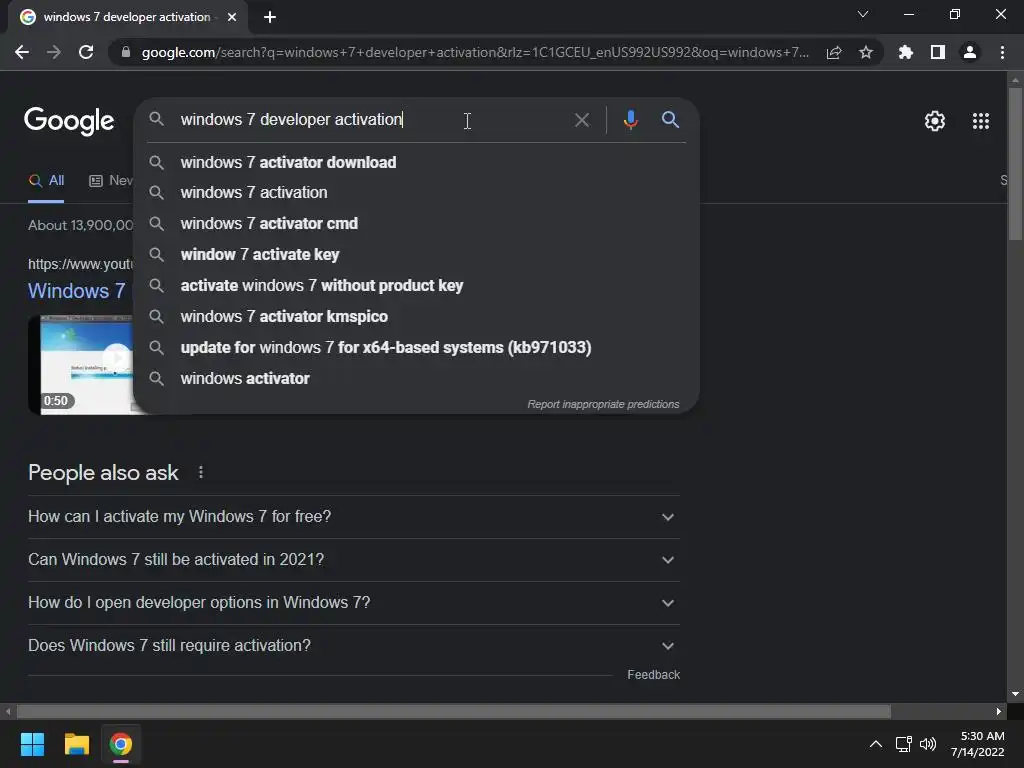Viewport: 1024px width, 768px height.
Task: Go to the Google home logo
Action: coord(69,121)
